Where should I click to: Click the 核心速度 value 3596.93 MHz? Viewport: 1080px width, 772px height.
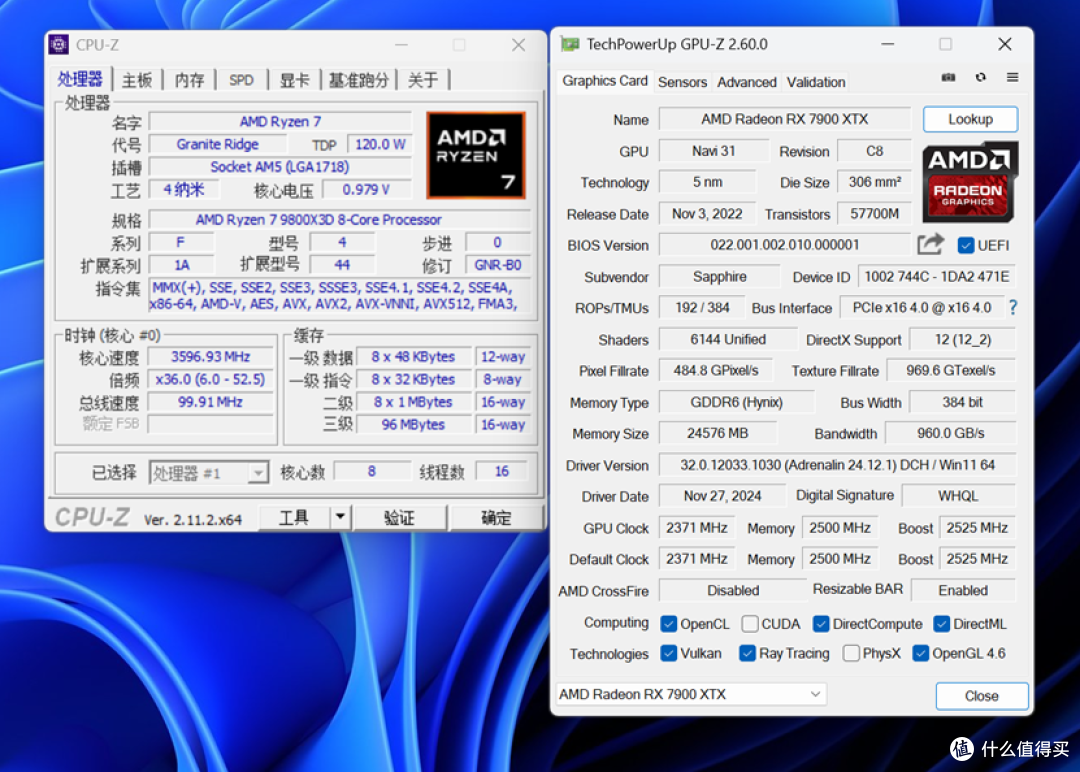211,357
